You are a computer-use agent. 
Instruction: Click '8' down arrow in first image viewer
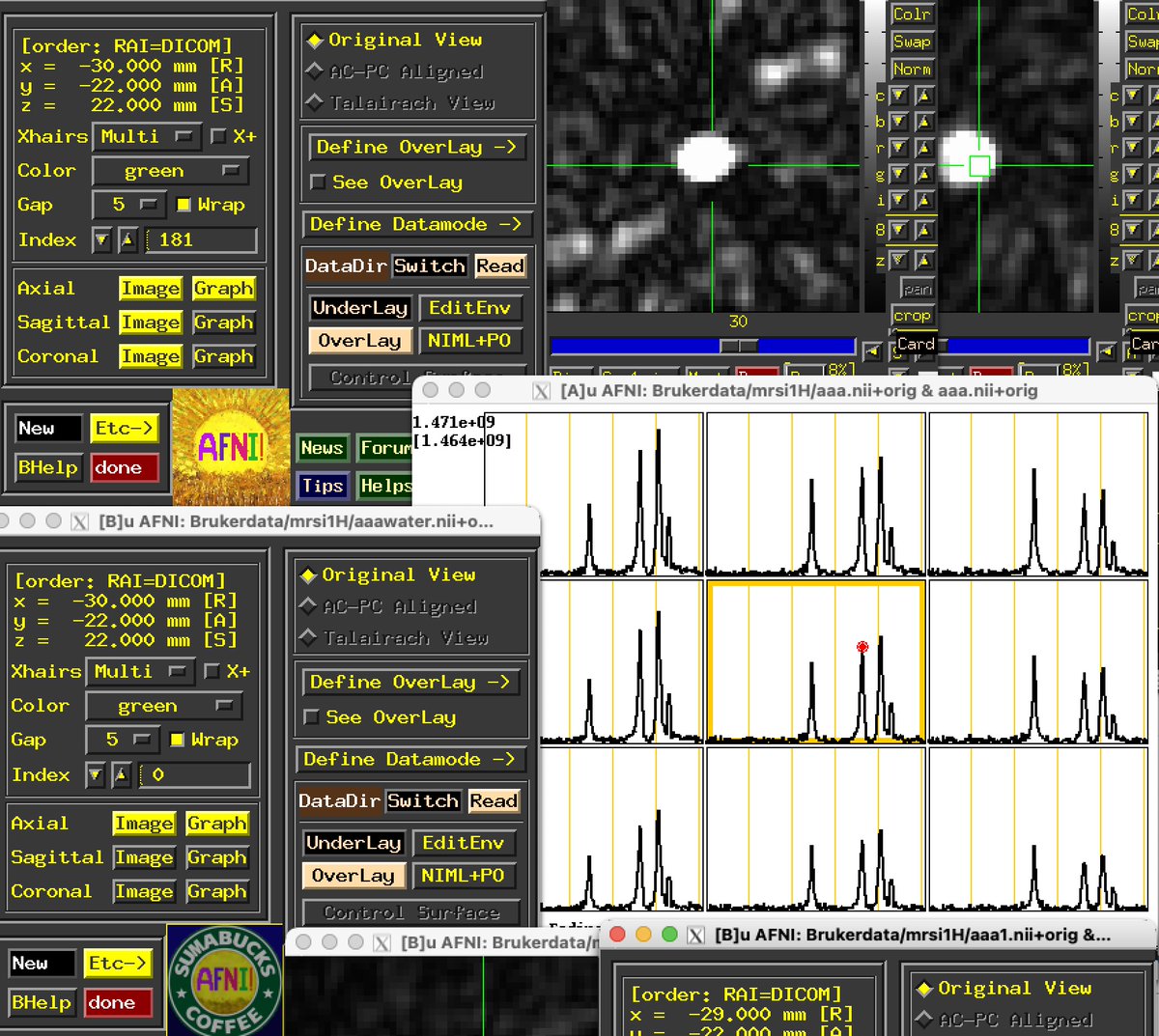pyautogui.click(x=898, y=230)
